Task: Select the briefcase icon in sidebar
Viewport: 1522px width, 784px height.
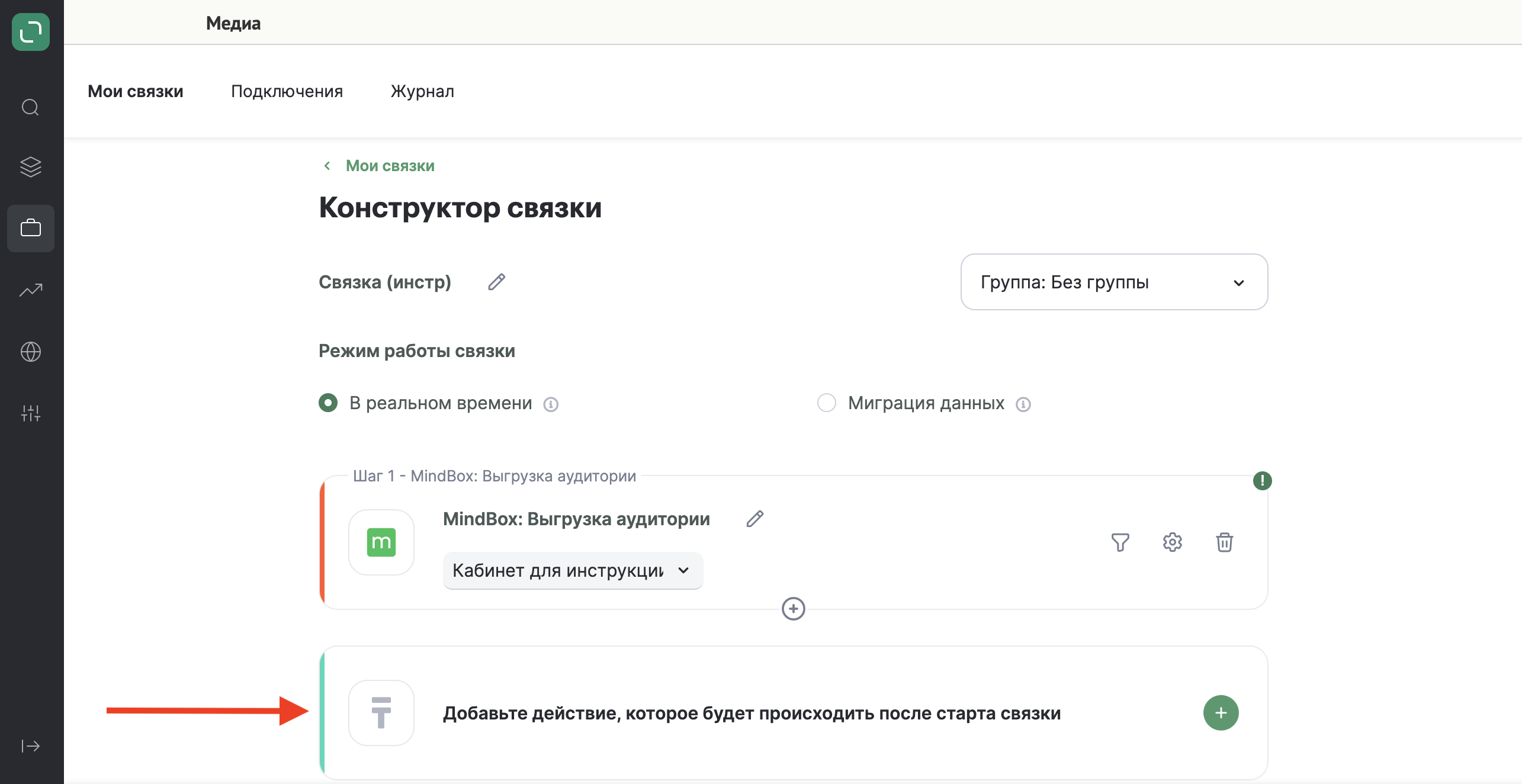Action: pyautogui.click(x=31, y=228)
